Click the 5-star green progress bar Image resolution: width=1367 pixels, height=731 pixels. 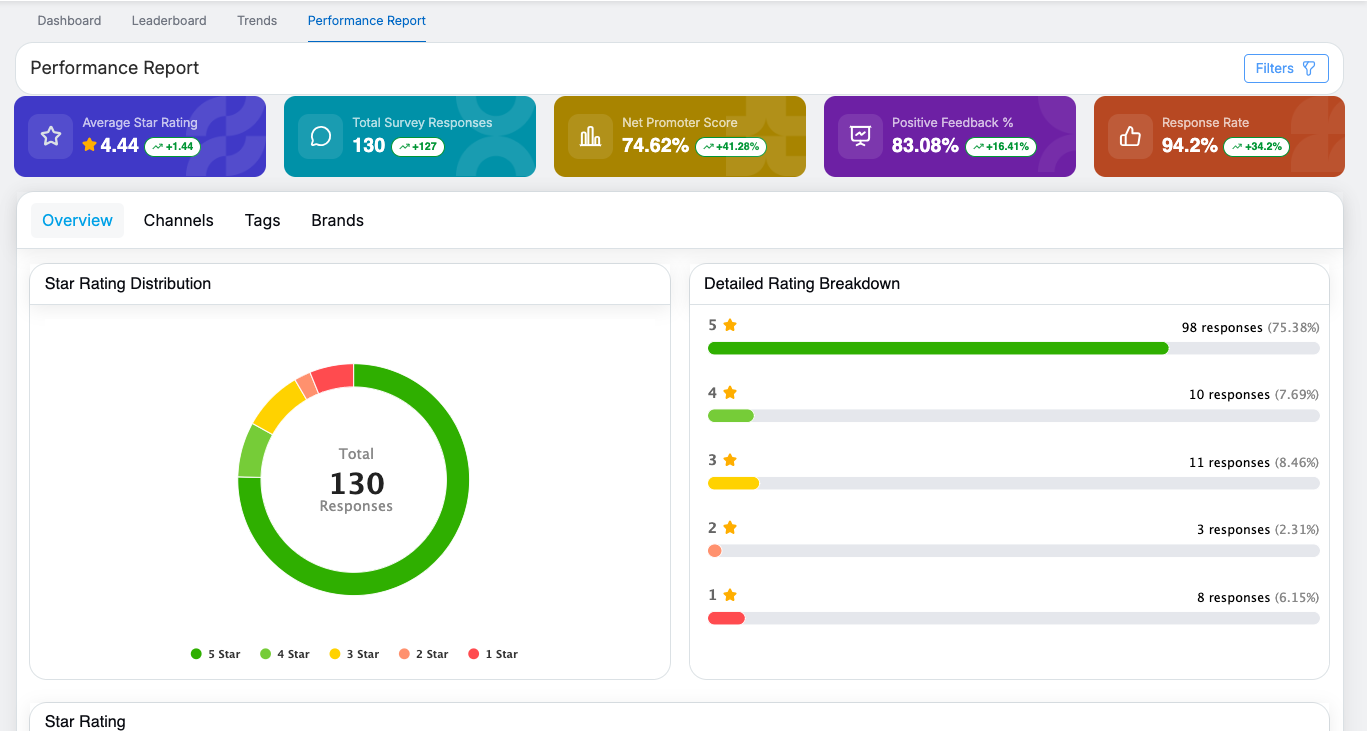[x=937, y=348]
